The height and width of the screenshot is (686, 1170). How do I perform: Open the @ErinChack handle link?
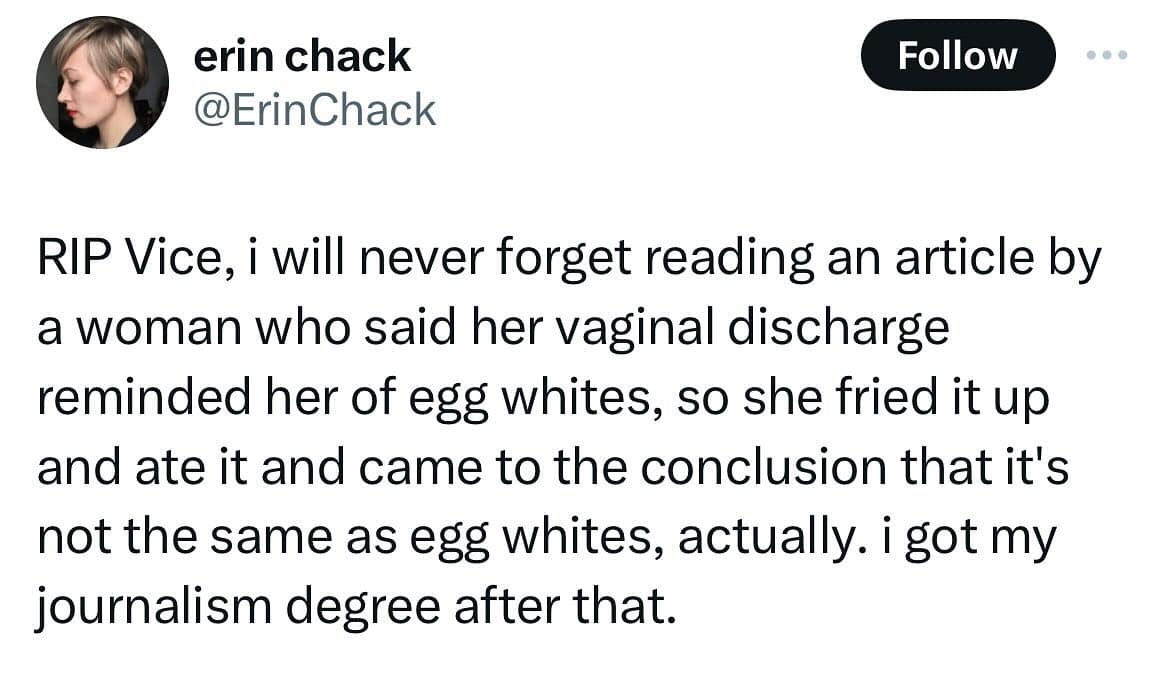coord(315,109)
